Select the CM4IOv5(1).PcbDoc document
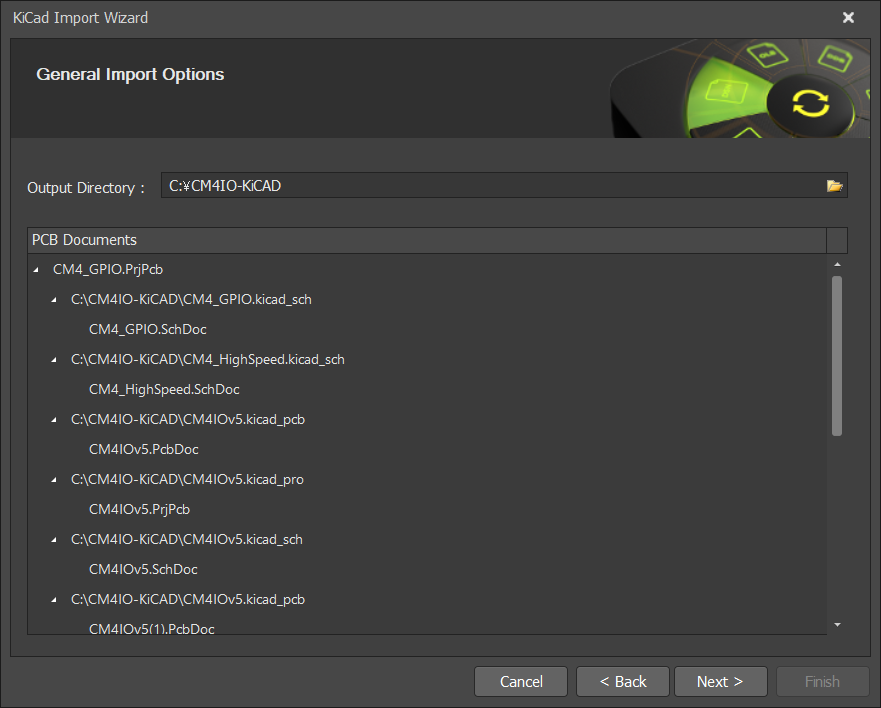The width and height of the screenshot is (881, 708). click(150, 628)
